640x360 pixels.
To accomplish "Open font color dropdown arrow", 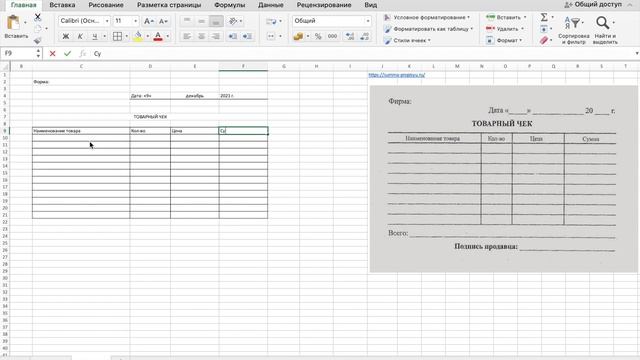I will 167,36.
